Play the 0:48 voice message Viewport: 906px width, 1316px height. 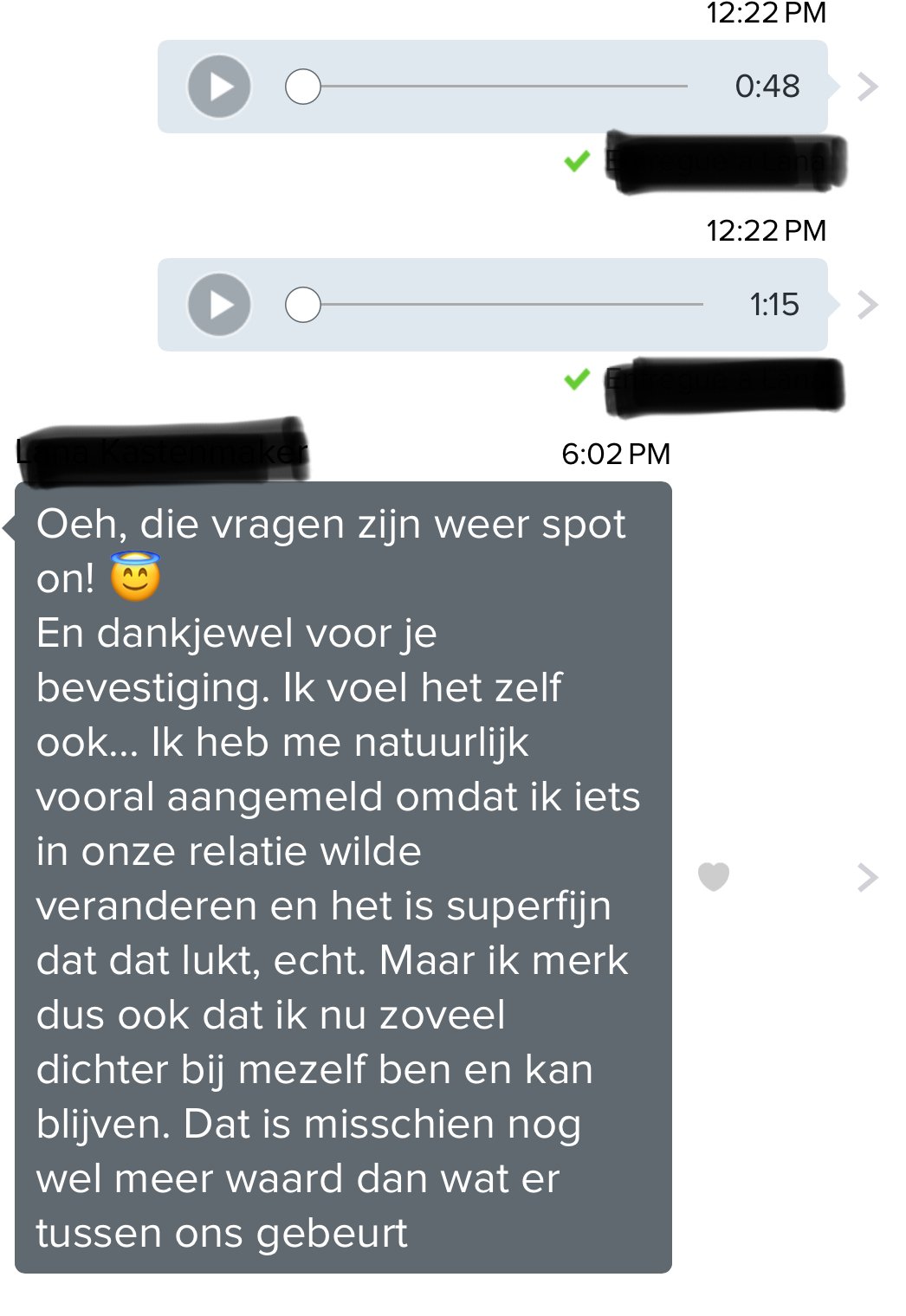click(x=219, y=87)
